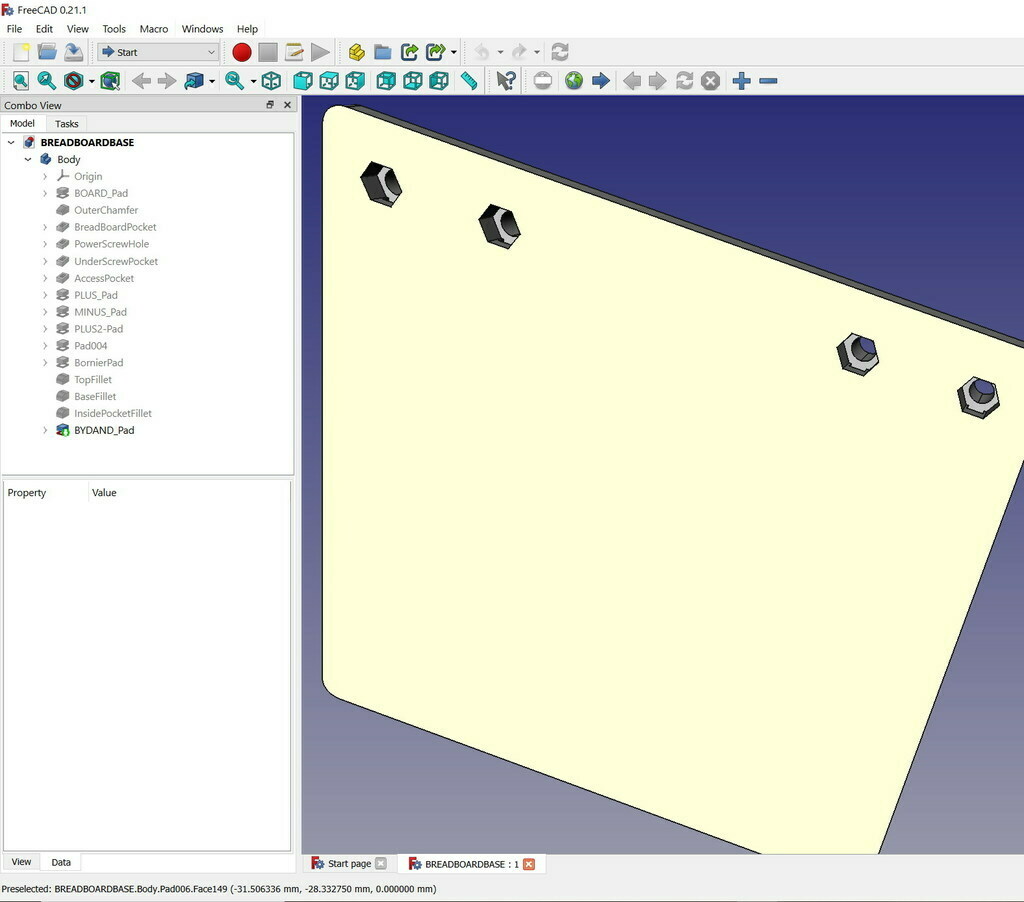Create a new empty document

[x=20, y=52]
